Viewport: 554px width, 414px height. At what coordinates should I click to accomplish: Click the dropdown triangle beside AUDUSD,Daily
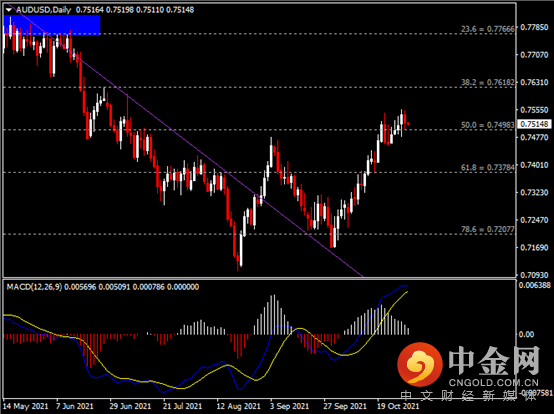8,10
